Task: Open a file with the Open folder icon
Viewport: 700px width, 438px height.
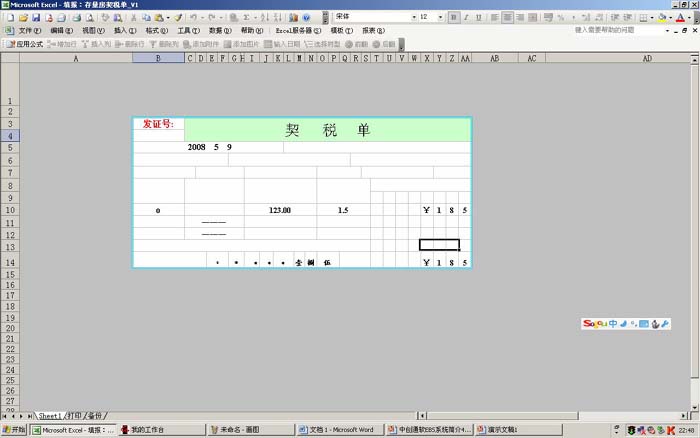Action: point(22,18)
